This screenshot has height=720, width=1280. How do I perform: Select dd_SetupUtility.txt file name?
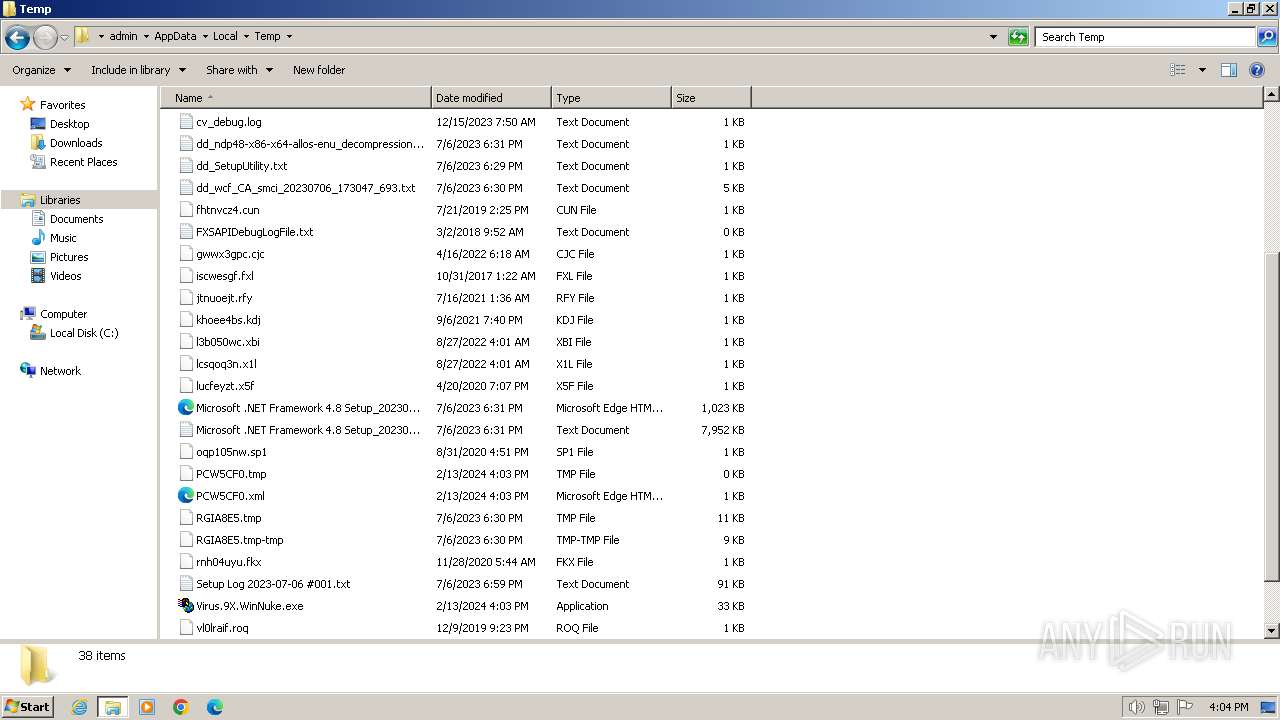pos(241,166)
